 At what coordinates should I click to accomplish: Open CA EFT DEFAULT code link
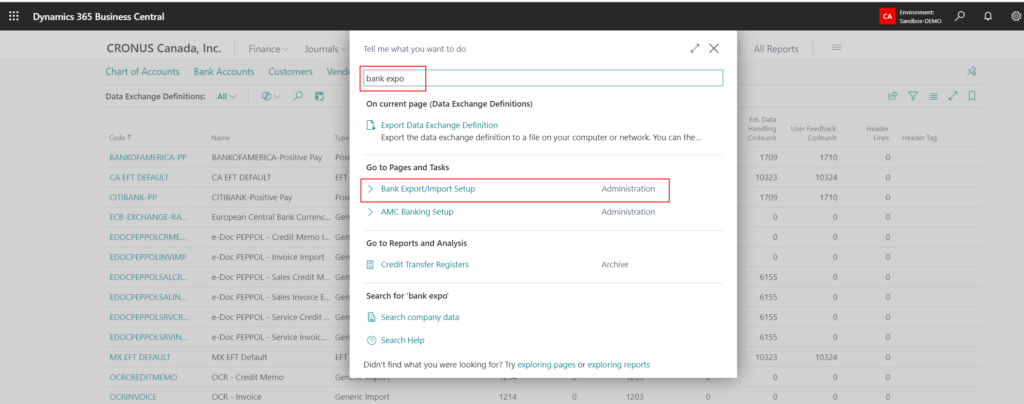click(139, 178)
